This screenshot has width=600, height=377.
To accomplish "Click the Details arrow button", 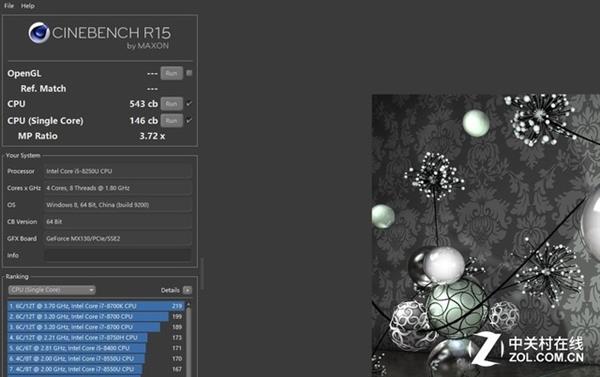I will pos(187,290).
